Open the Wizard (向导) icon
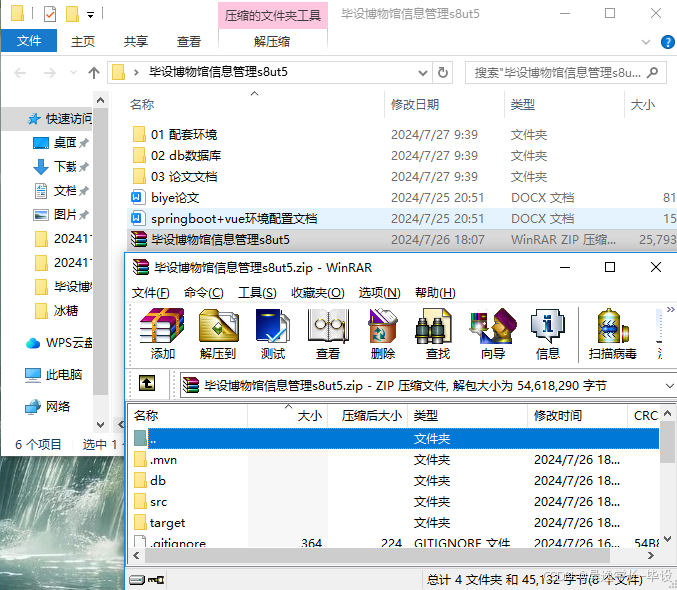The height and width of the screenshot is (590, 677). pos(493,334)
